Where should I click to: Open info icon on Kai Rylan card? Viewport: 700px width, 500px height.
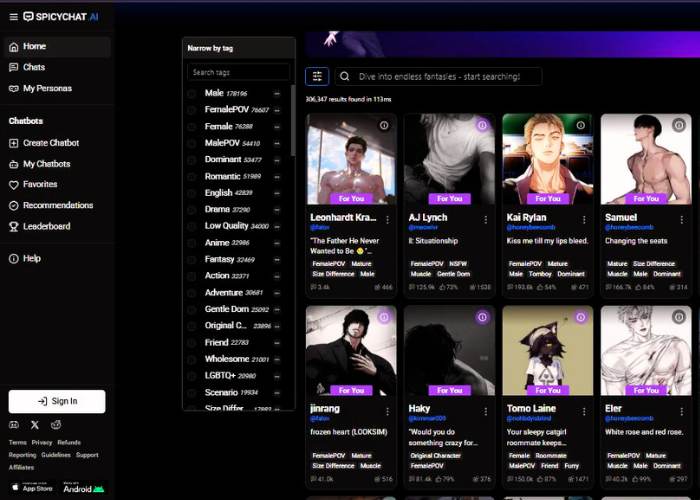581,125
